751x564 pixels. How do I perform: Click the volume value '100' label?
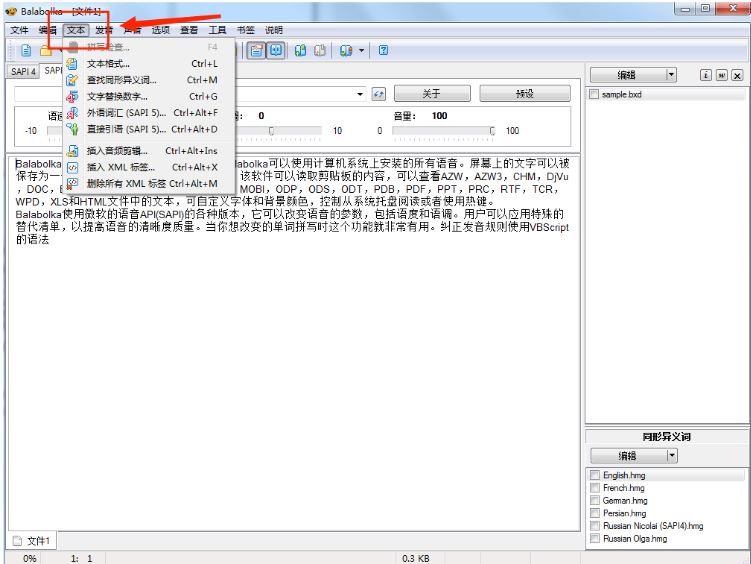click(439, 115)
